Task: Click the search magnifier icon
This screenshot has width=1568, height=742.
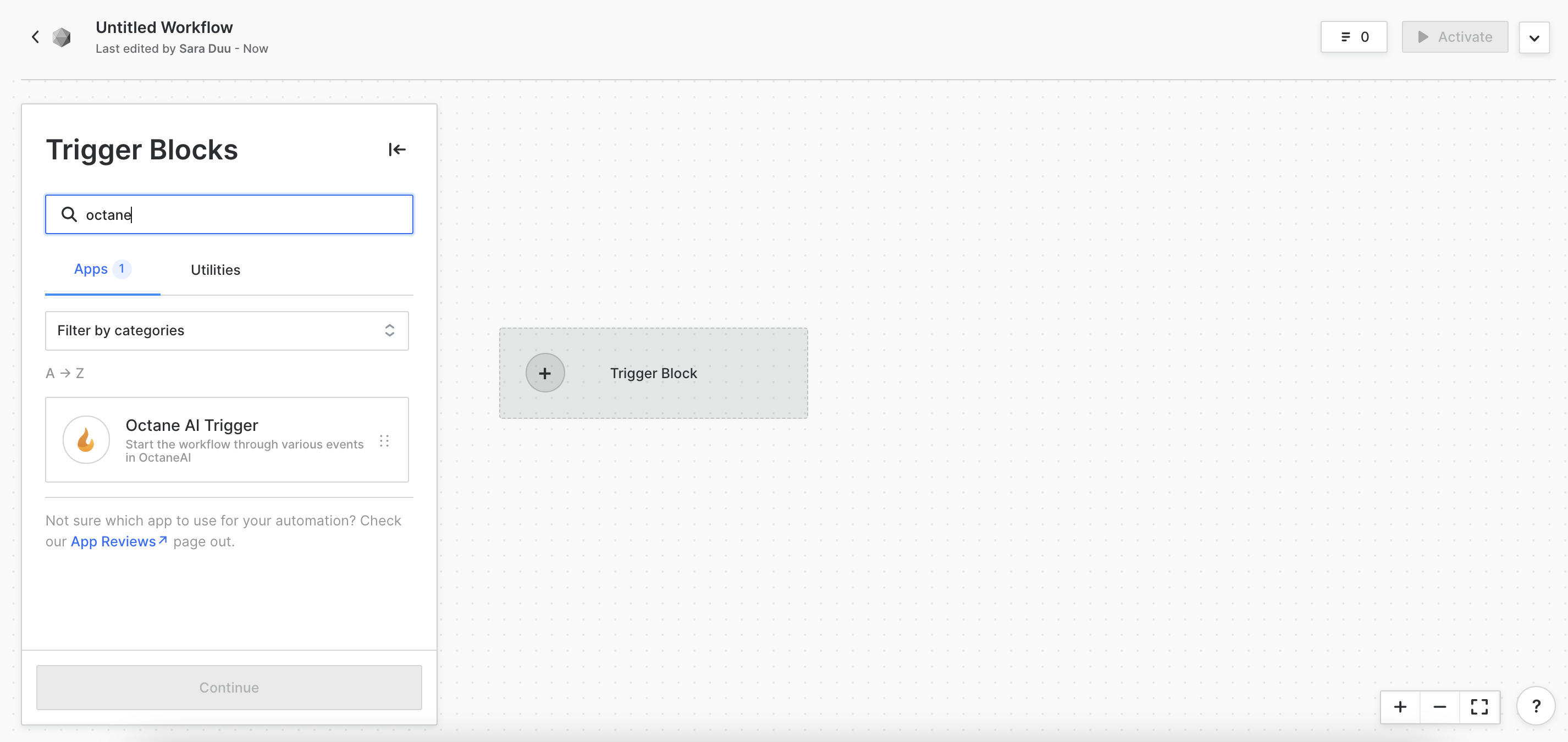Action: tap(69, 214)
